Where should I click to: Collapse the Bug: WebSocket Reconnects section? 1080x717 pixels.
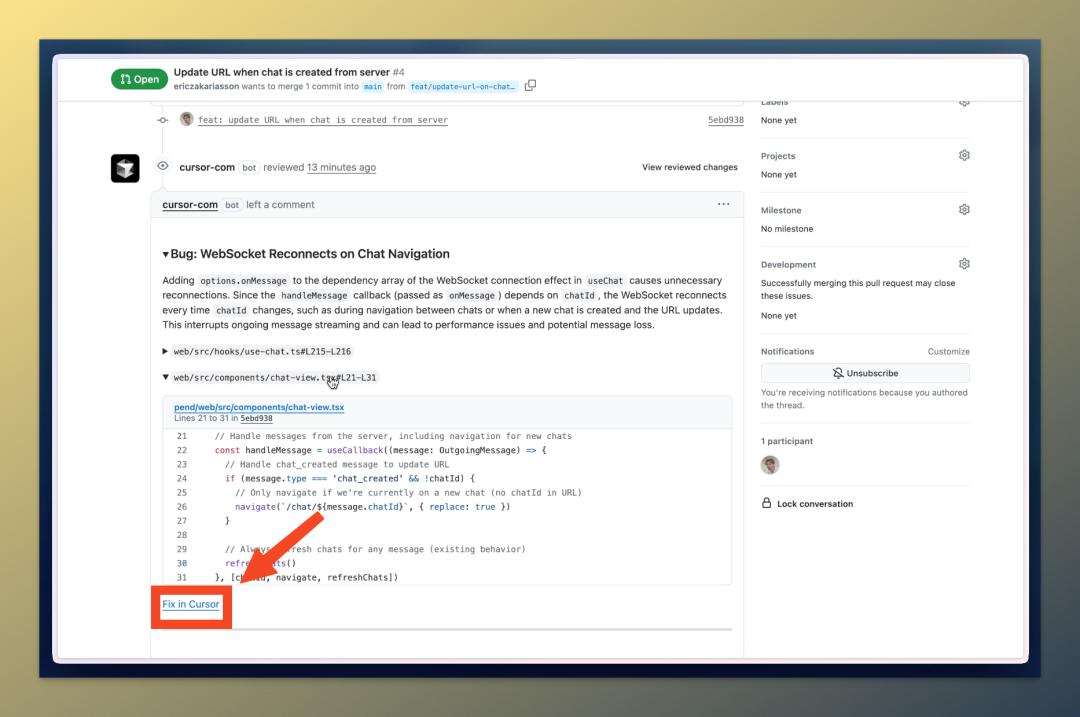coord(165,254)
